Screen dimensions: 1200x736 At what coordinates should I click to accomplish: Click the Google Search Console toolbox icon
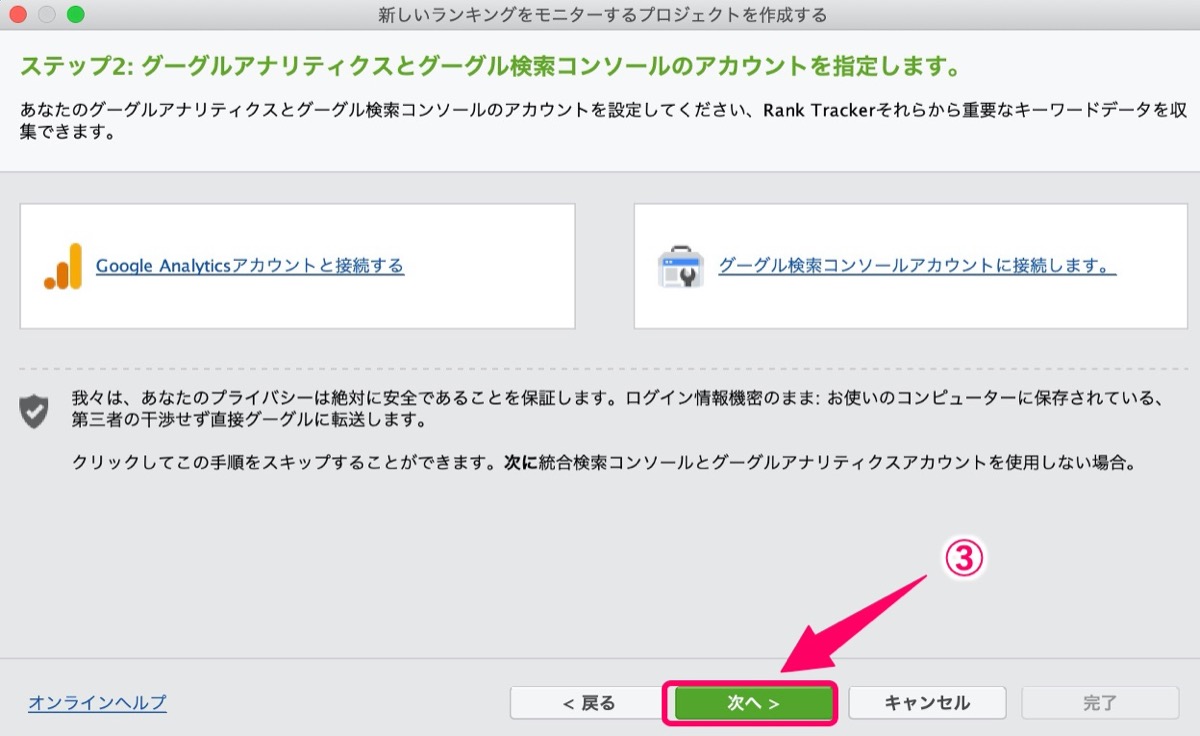coord(680,266)
